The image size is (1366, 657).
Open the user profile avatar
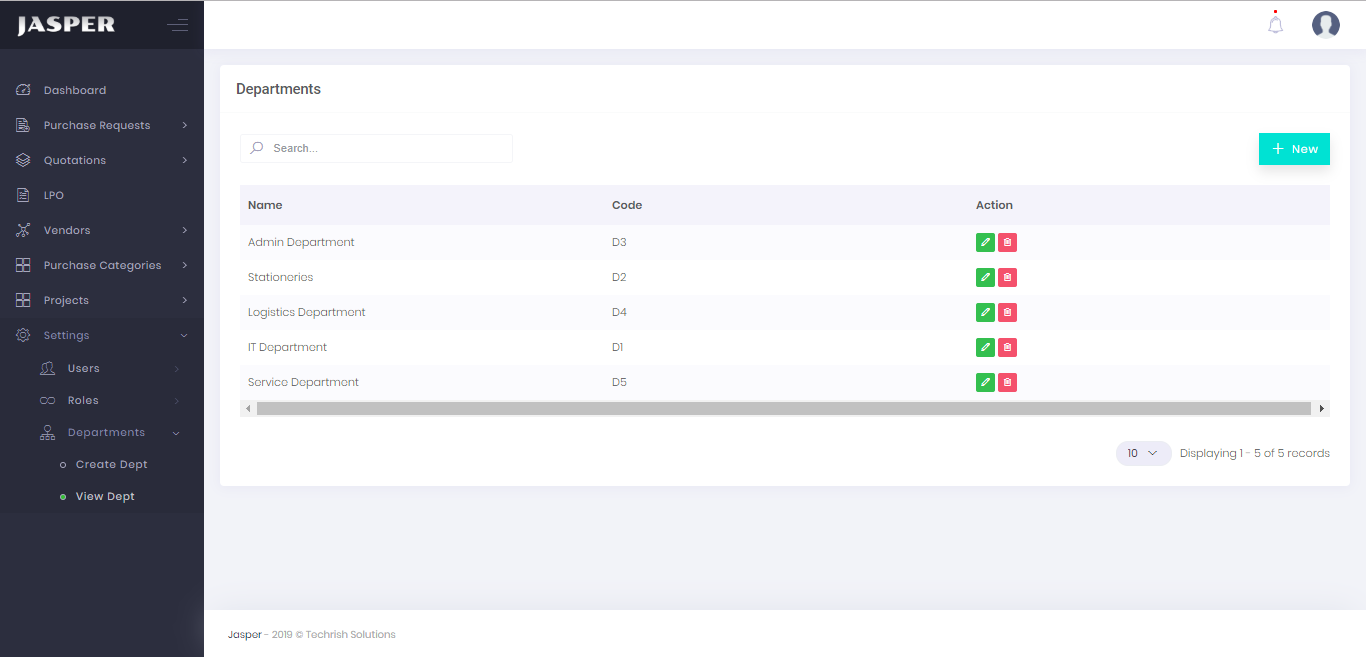[x=1325, y=25]
